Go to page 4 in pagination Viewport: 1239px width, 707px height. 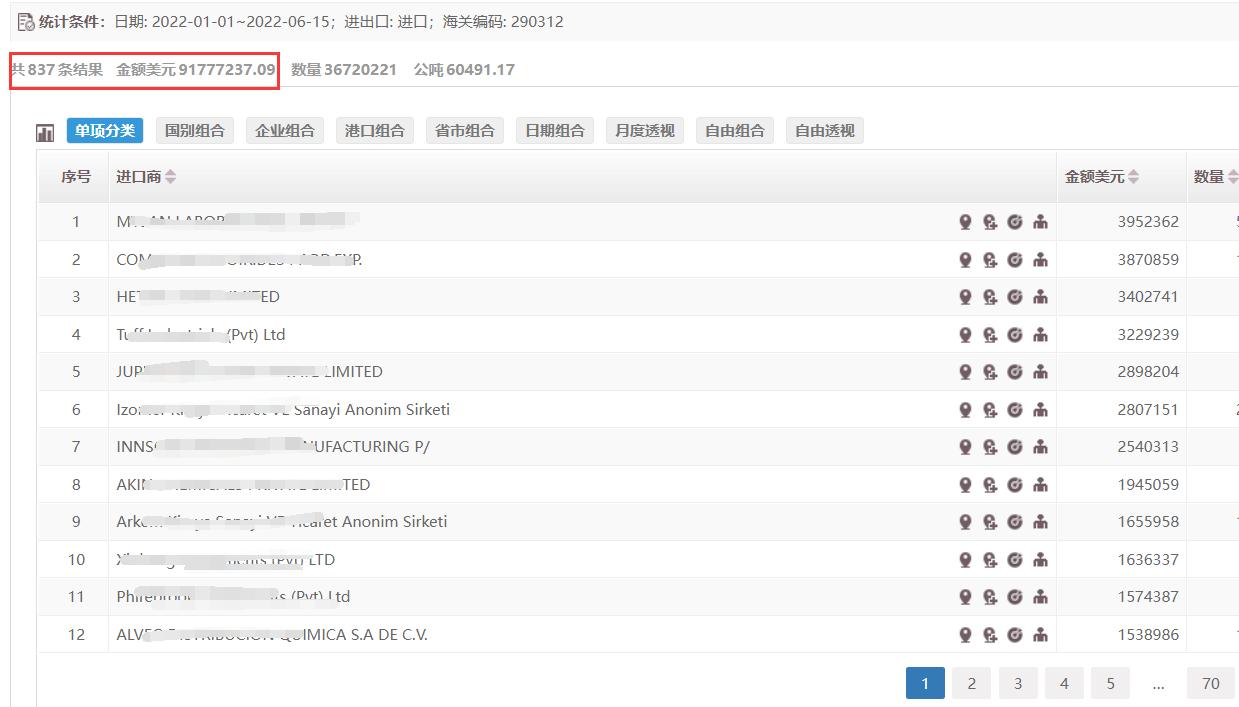tap(1064, 684)
